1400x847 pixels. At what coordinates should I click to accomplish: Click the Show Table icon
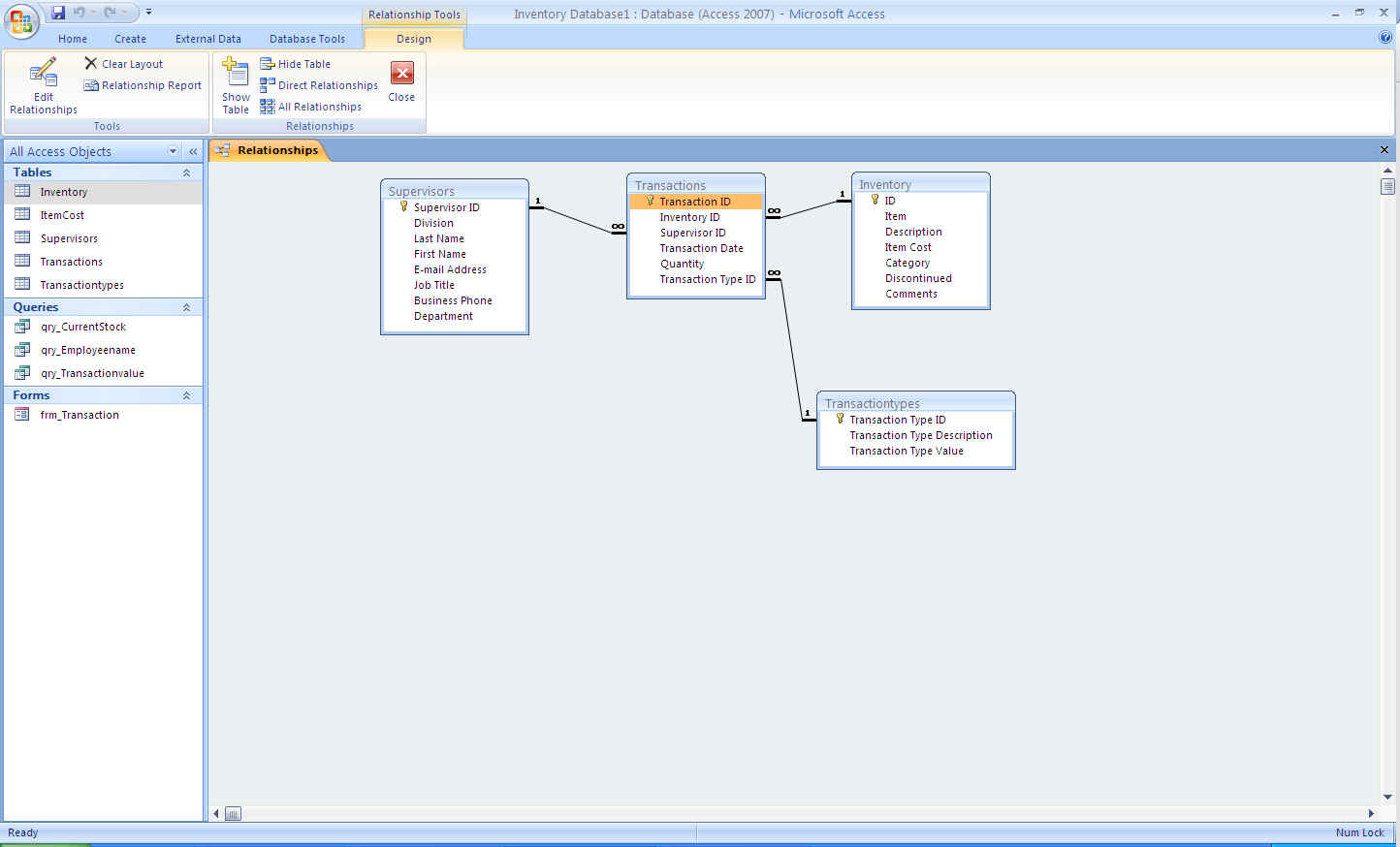[x=236, y=73]
